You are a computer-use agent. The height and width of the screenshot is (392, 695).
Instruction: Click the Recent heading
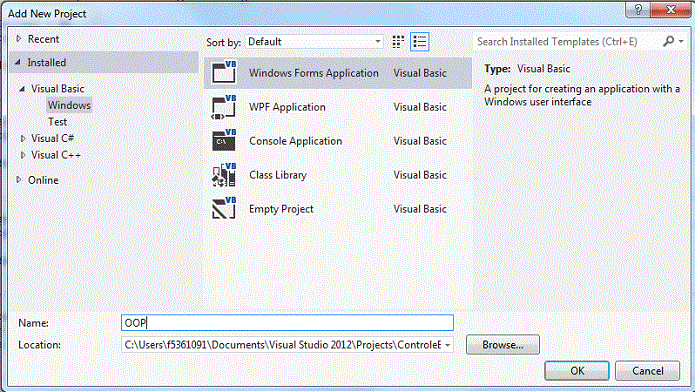click(43, 39)
